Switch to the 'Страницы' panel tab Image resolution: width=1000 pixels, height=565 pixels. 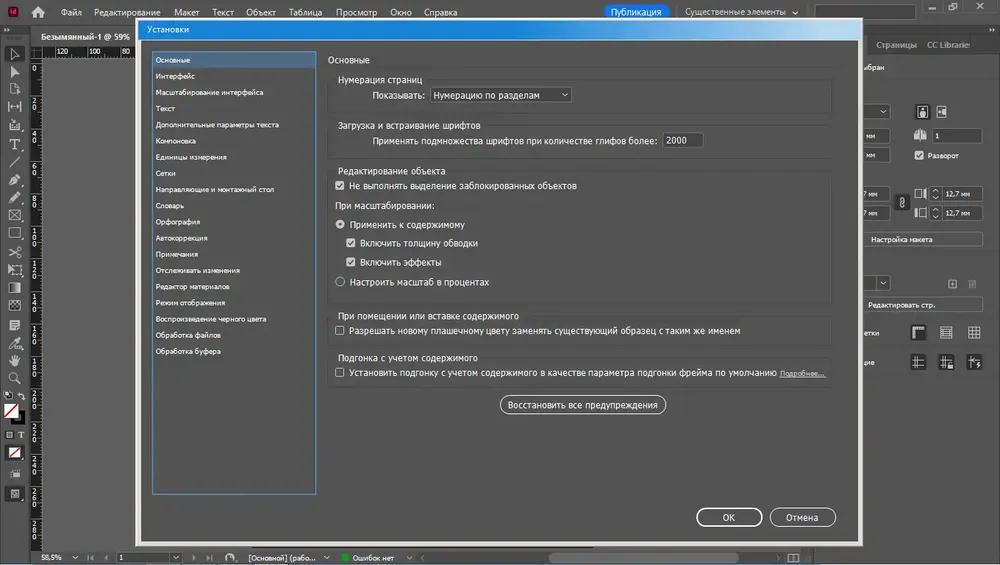click(x=896, y=45)
